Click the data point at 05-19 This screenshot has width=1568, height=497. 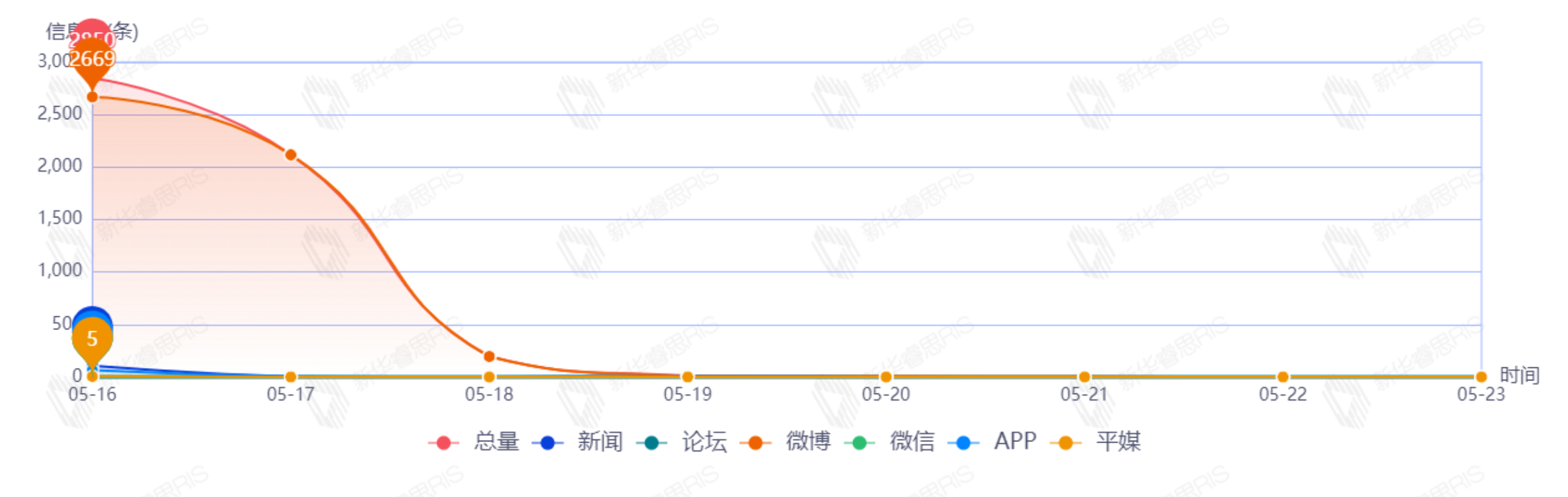tap(687, 377)
